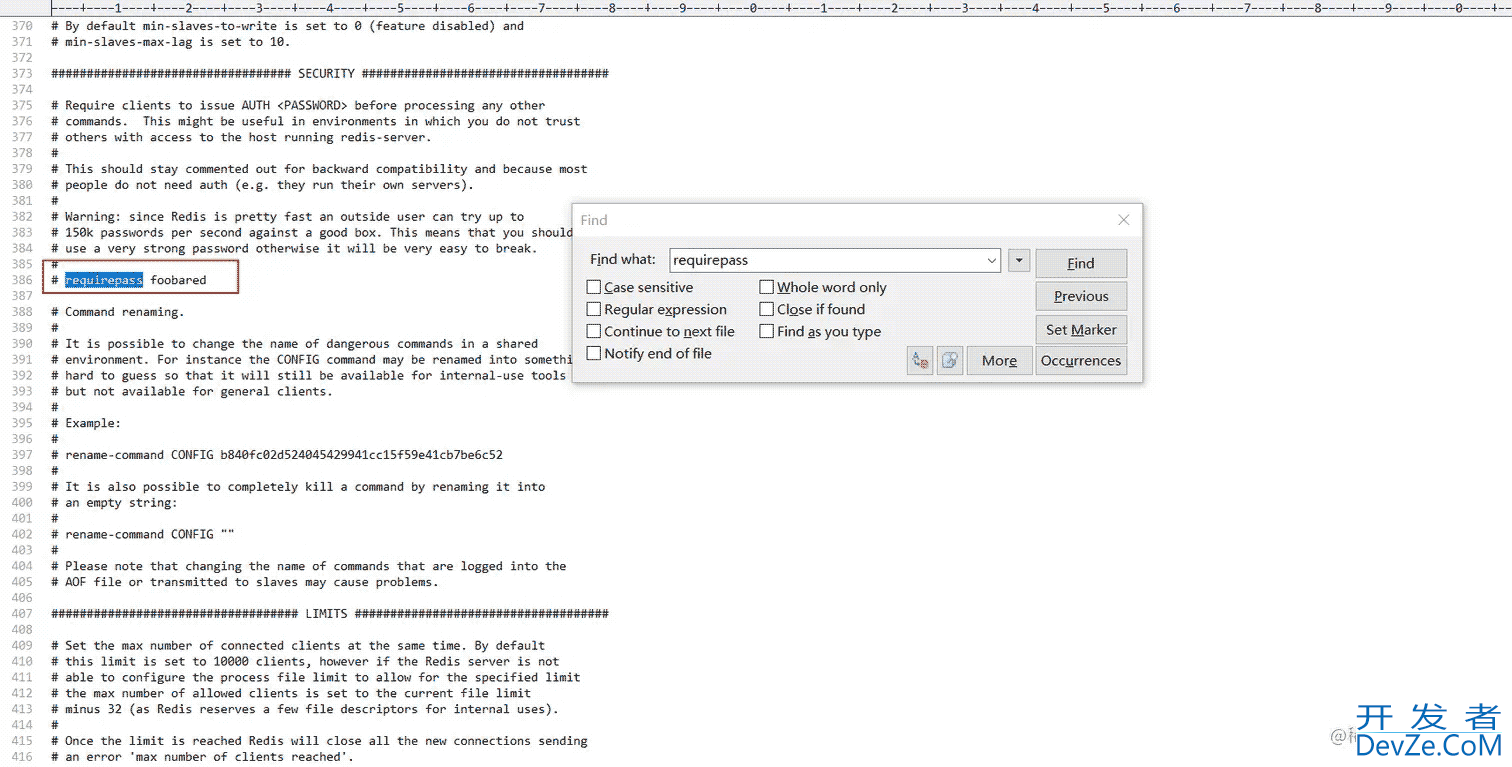This screenshot has height=767, width=1512.
Task: Click line 'Set the max number of connected clients'
Action: (298, 646)
